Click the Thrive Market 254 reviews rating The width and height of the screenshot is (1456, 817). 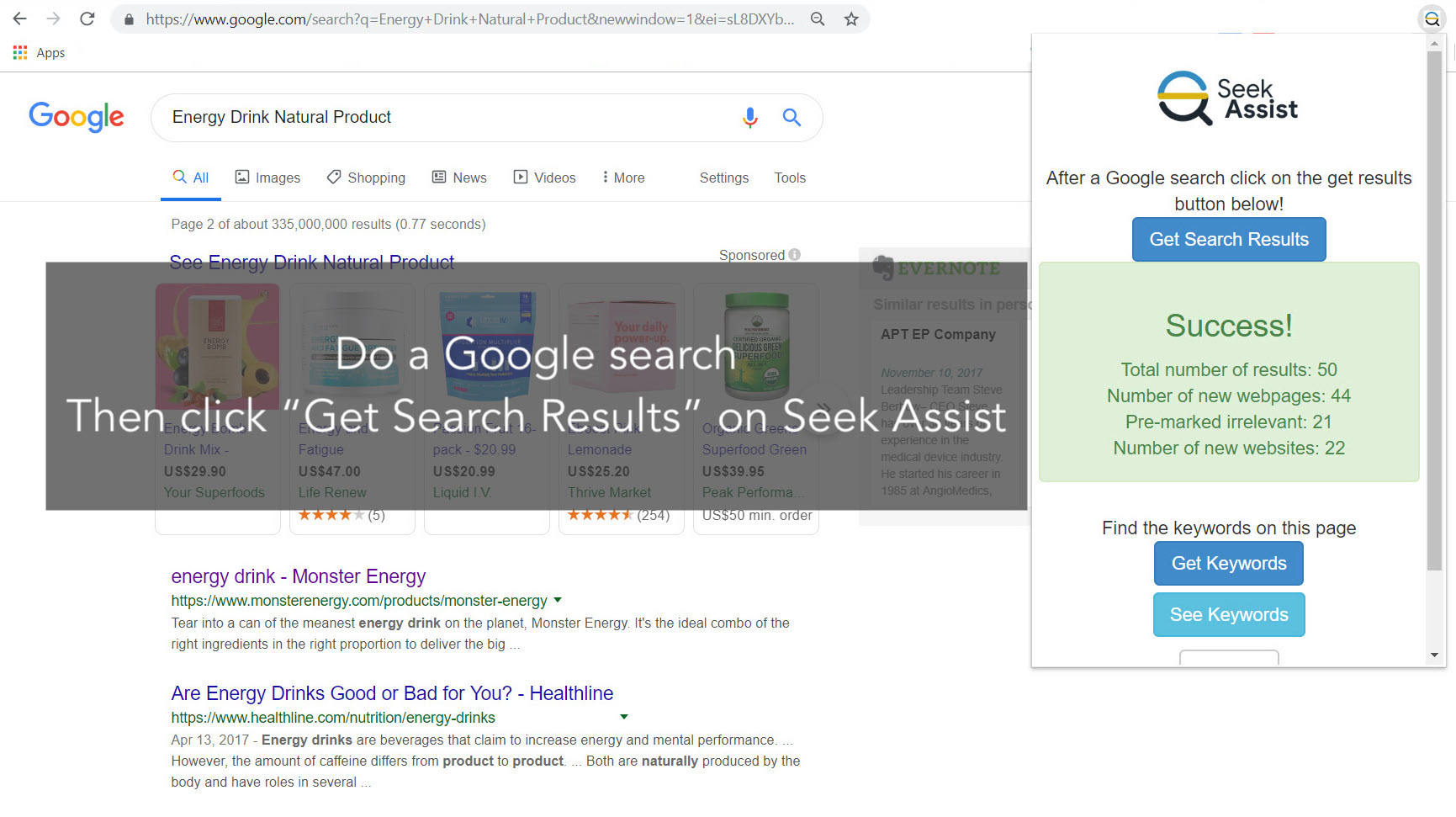click(619, 515)
